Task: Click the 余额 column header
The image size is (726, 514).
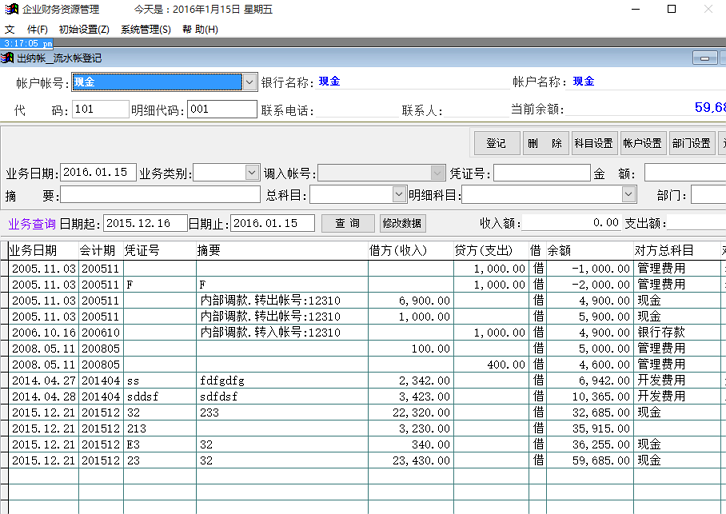Action: 589,251
